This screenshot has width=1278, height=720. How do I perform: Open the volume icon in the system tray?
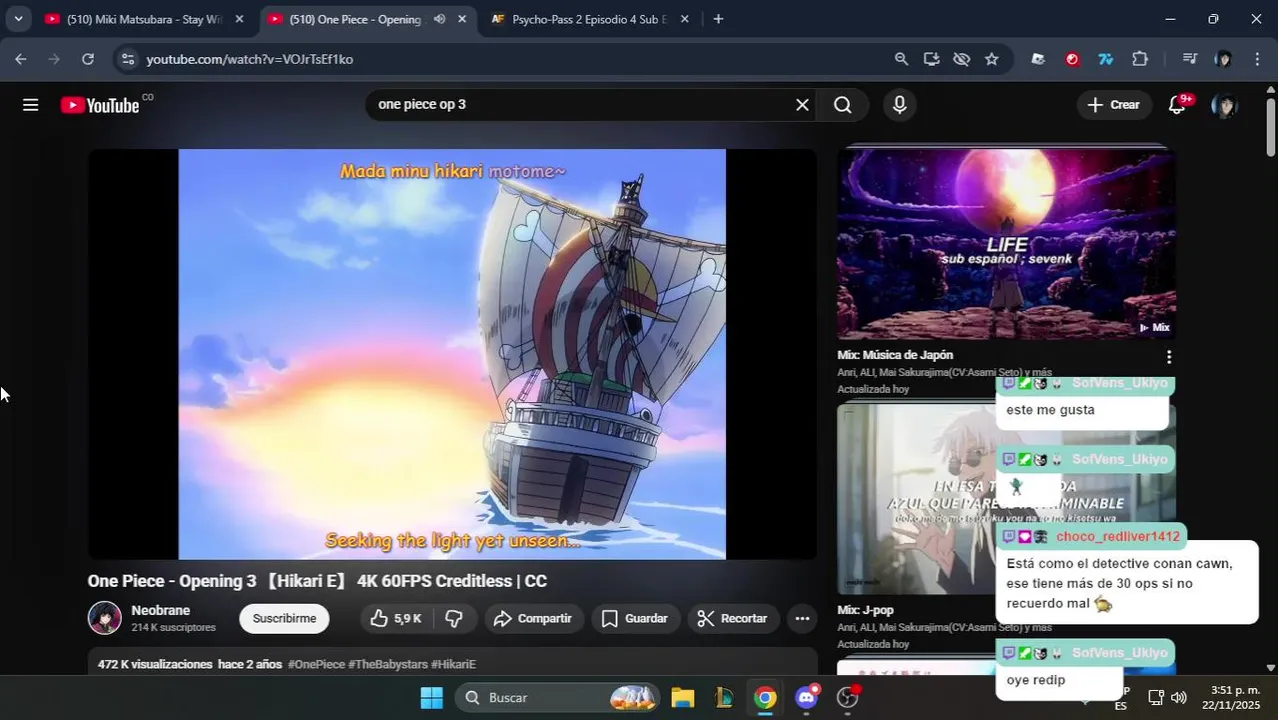(x=1179, y=697)
